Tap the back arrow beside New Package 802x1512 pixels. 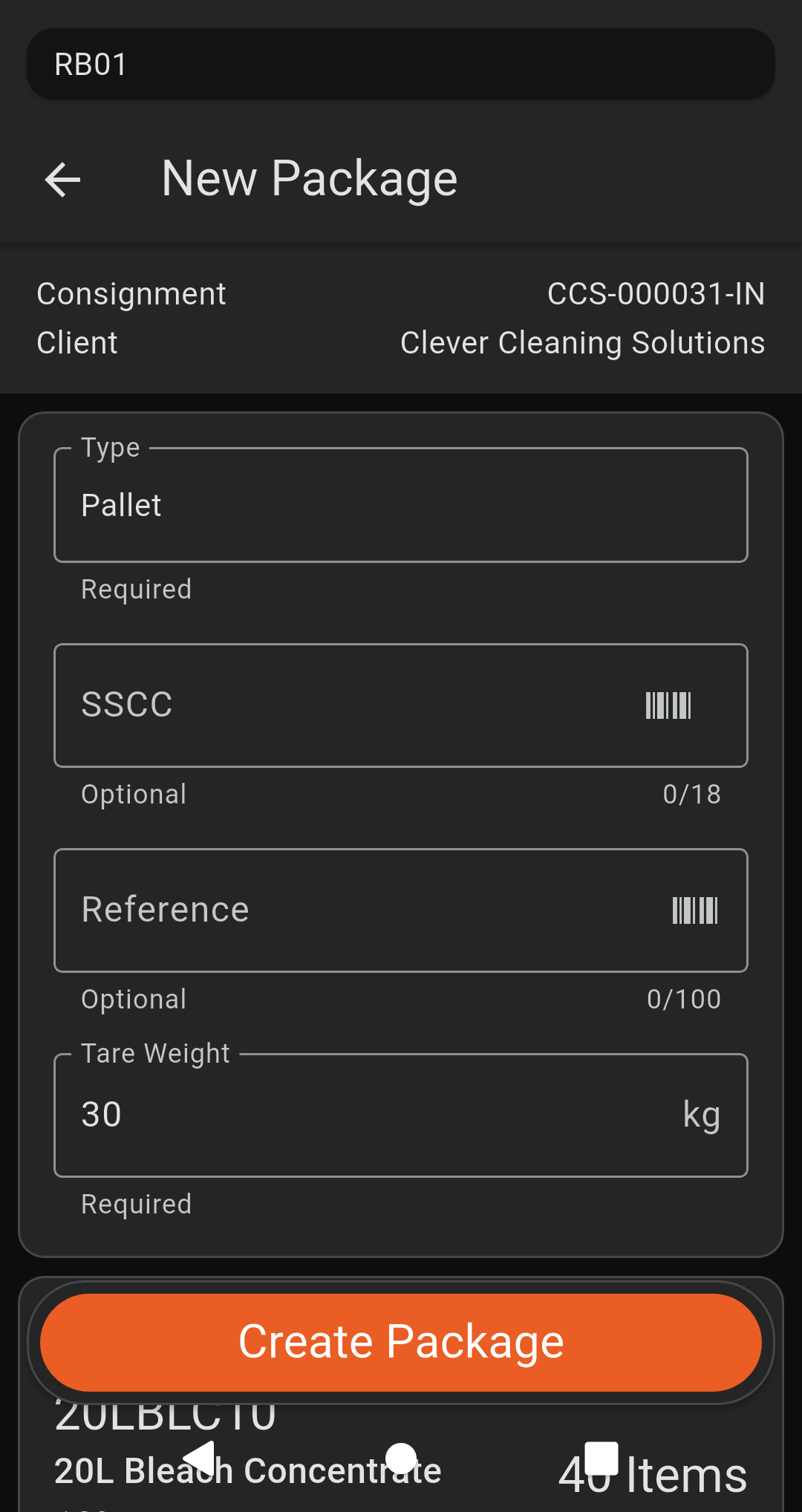pos(63,180)
